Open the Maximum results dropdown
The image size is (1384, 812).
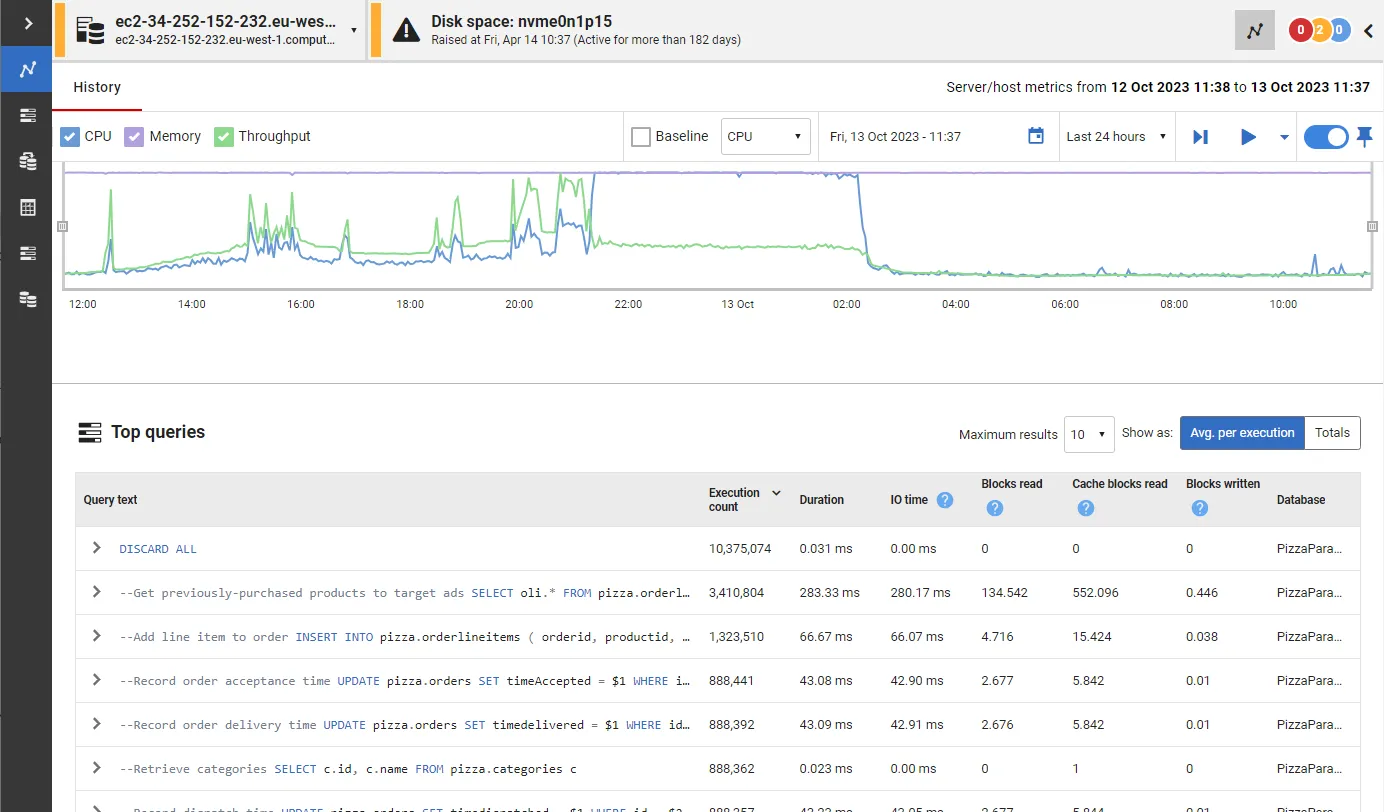[1089, 434]
